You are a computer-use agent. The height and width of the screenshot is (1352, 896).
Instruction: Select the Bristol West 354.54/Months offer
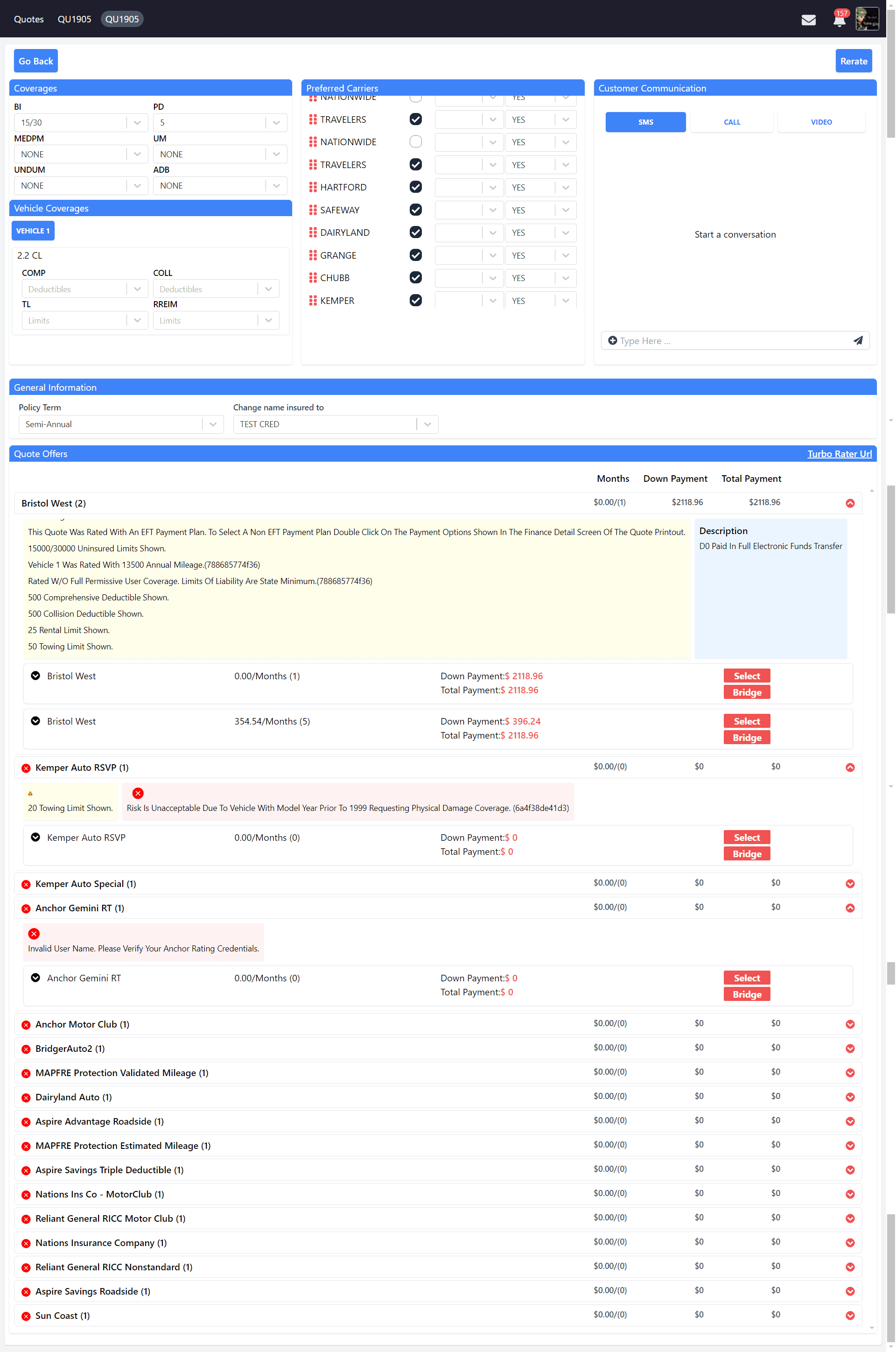click(746, 721)
